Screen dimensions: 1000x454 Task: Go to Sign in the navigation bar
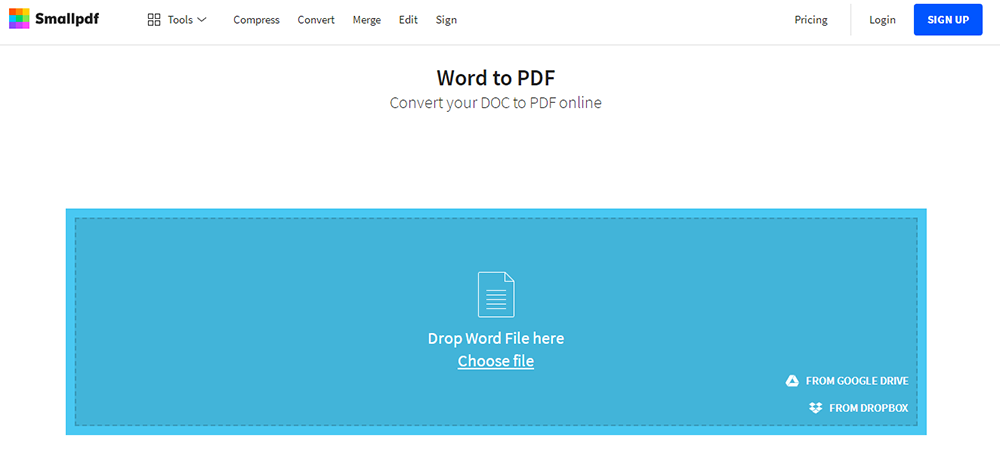coord(446,20)
